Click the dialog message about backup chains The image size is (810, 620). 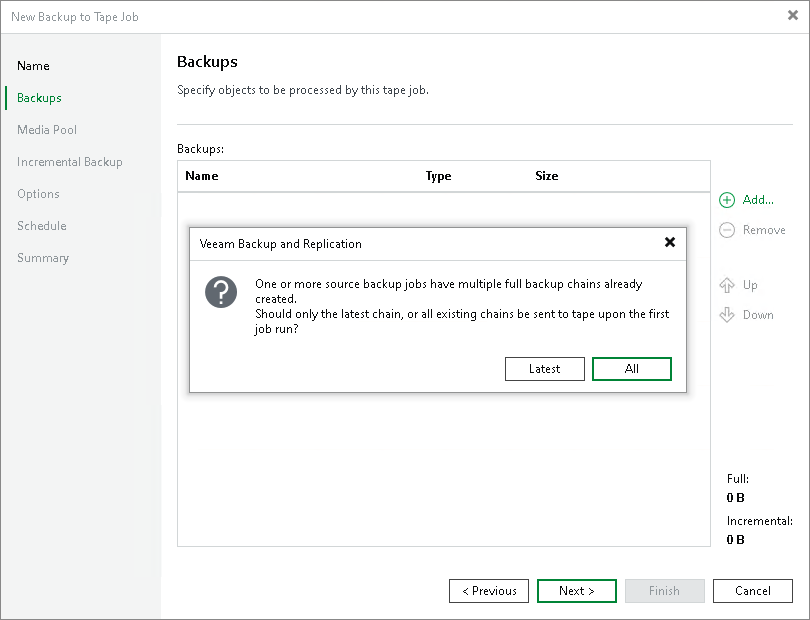pyautogui.click(x=462, y=306)
